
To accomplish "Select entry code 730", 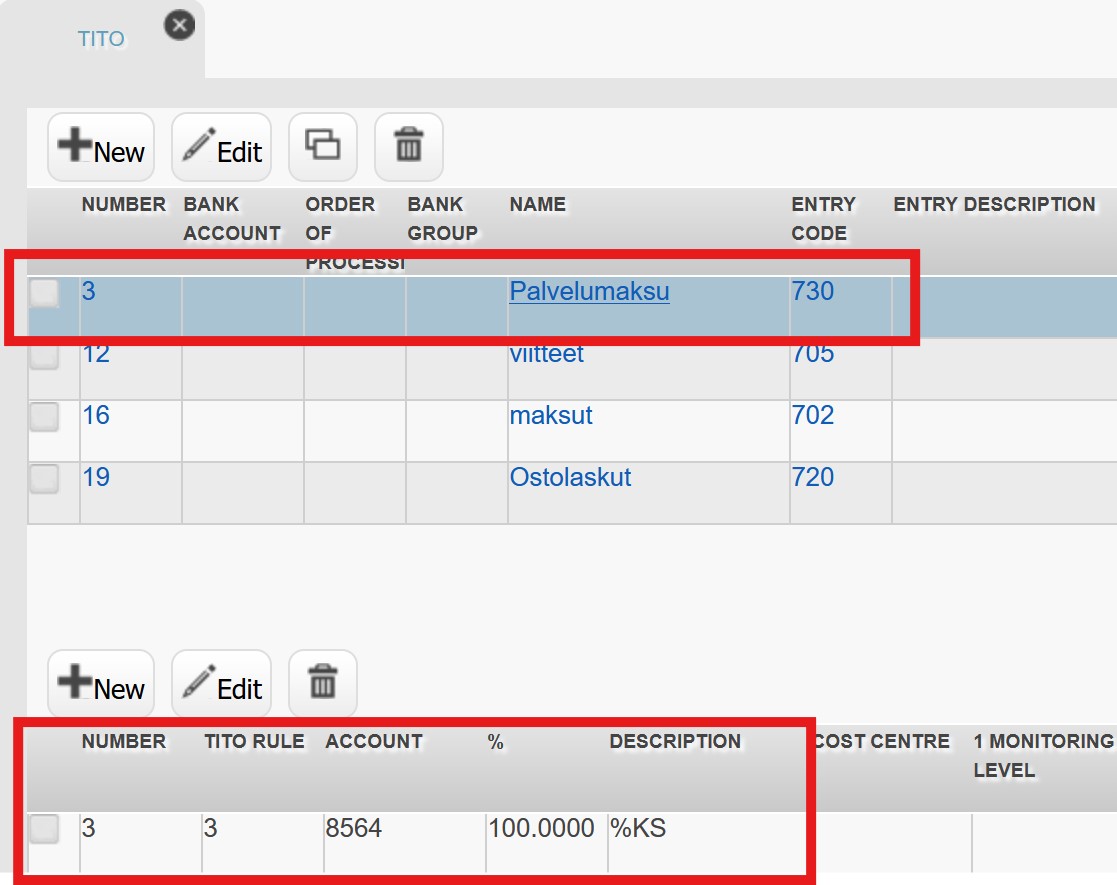I will point(812,291).
